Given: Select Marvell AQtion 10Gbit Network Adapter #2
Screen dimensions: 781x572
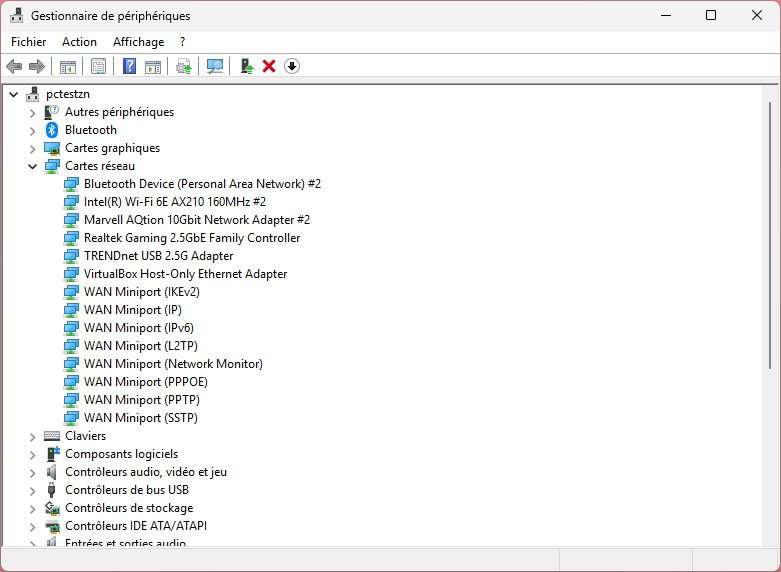Looking at the screenshot, I should [197, 220].
